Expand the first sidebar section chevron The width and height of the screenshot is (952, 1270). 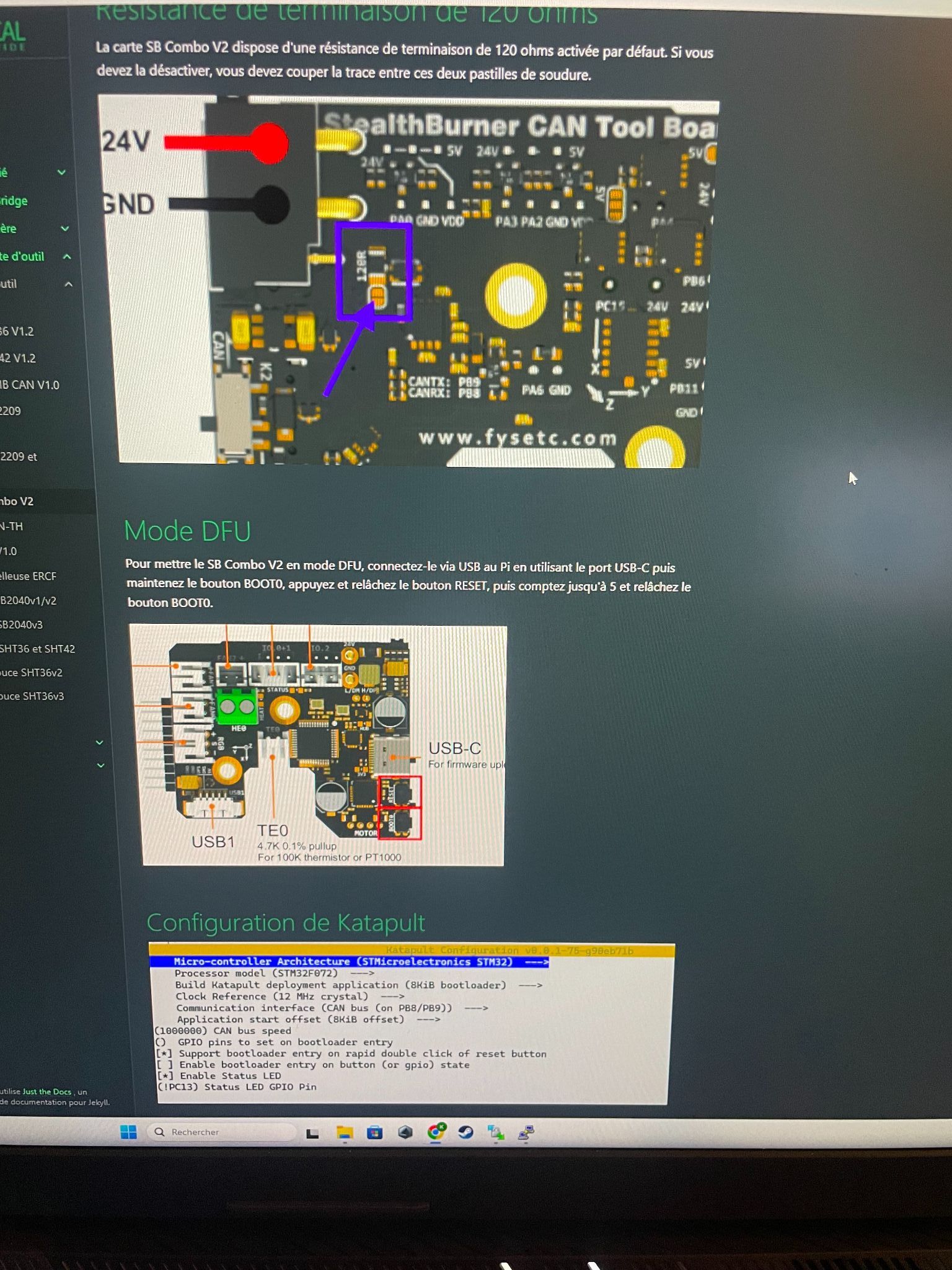(61, 172)
